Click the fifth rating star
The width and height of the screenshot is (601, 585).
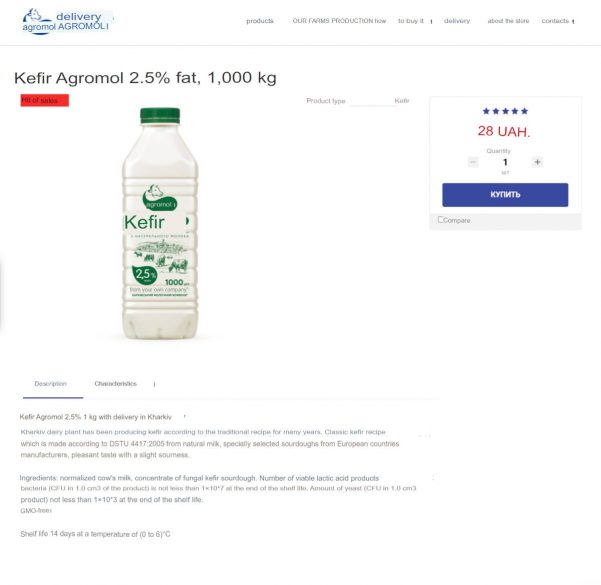[524, 111]
